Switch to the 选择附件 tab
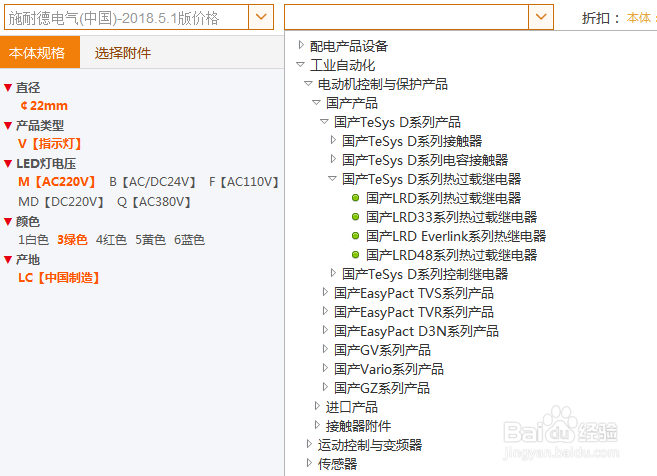657x476 pixels. [122, 53]
